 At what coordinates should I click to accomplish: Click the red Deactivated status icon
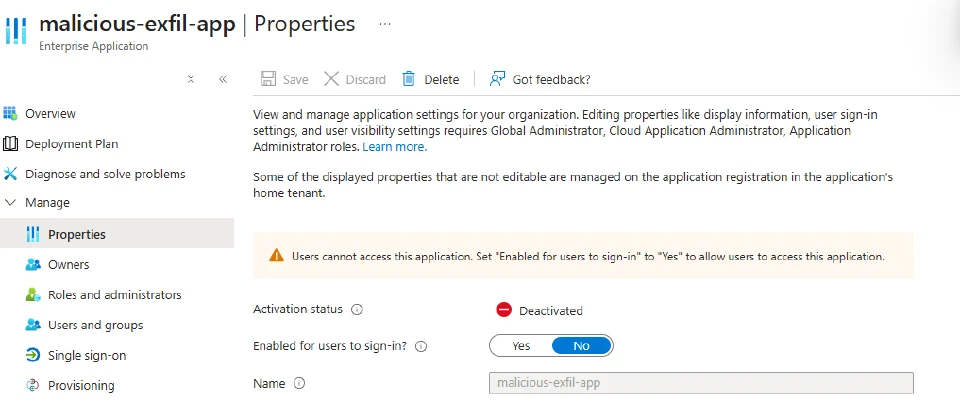tap(504, 310)
